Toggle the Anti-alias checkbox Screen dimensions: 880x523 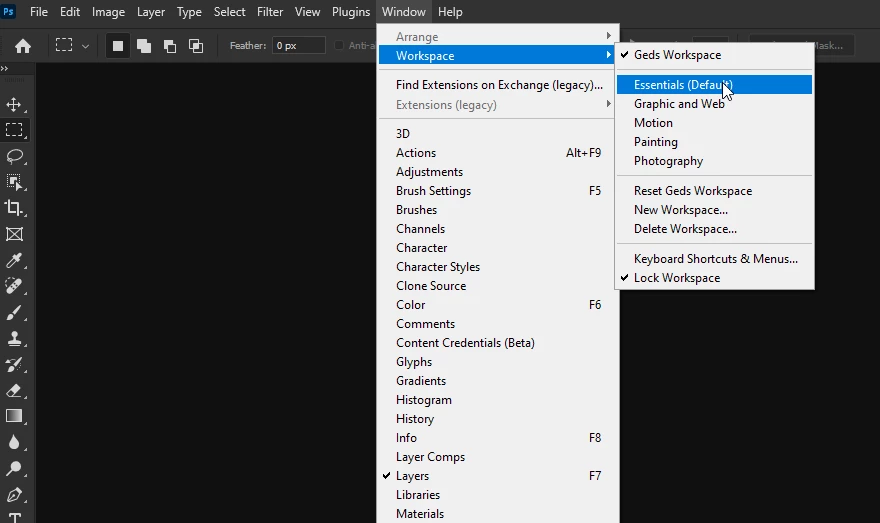339,45
